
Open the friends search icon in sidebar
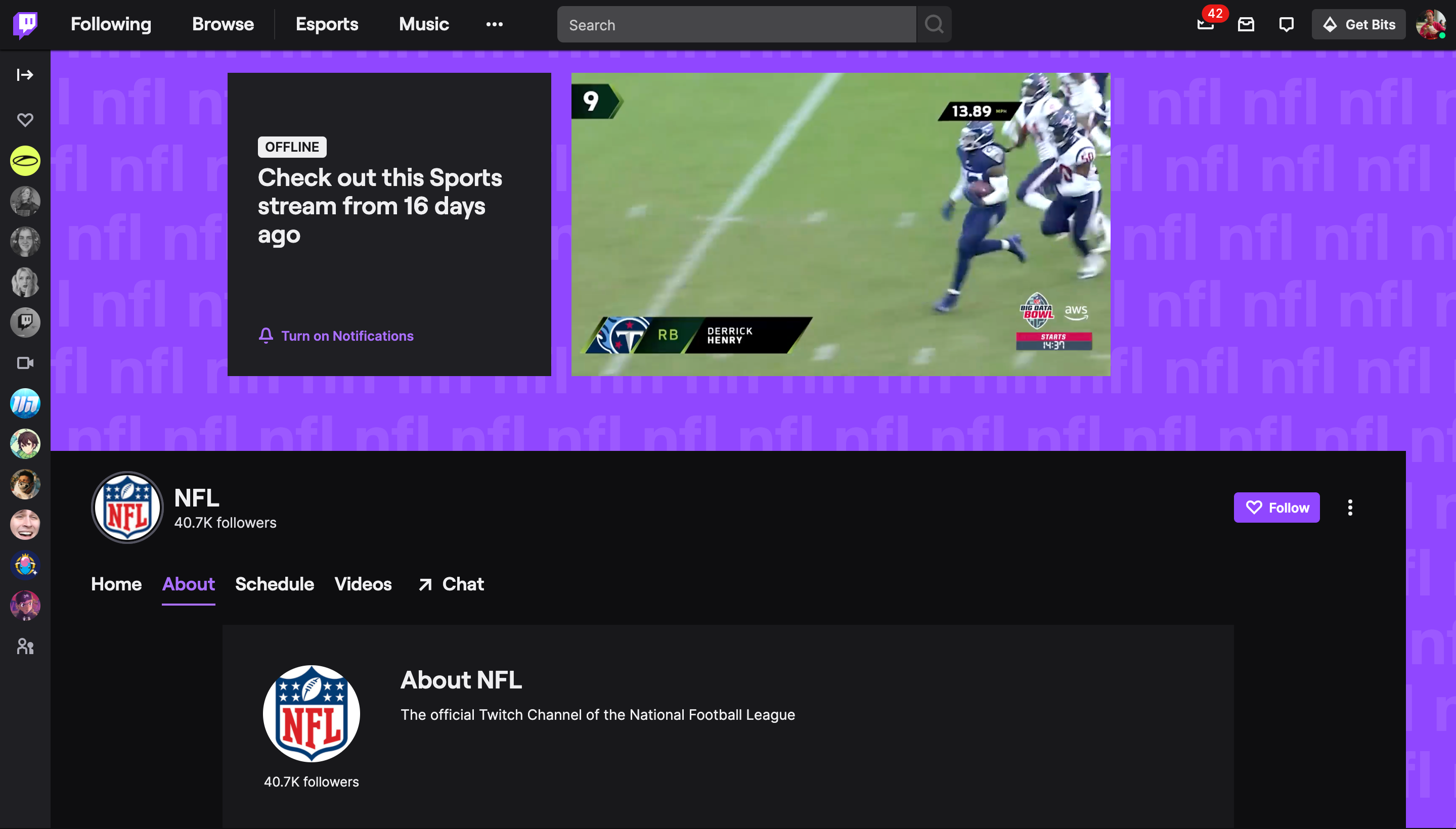coord(25,646)
